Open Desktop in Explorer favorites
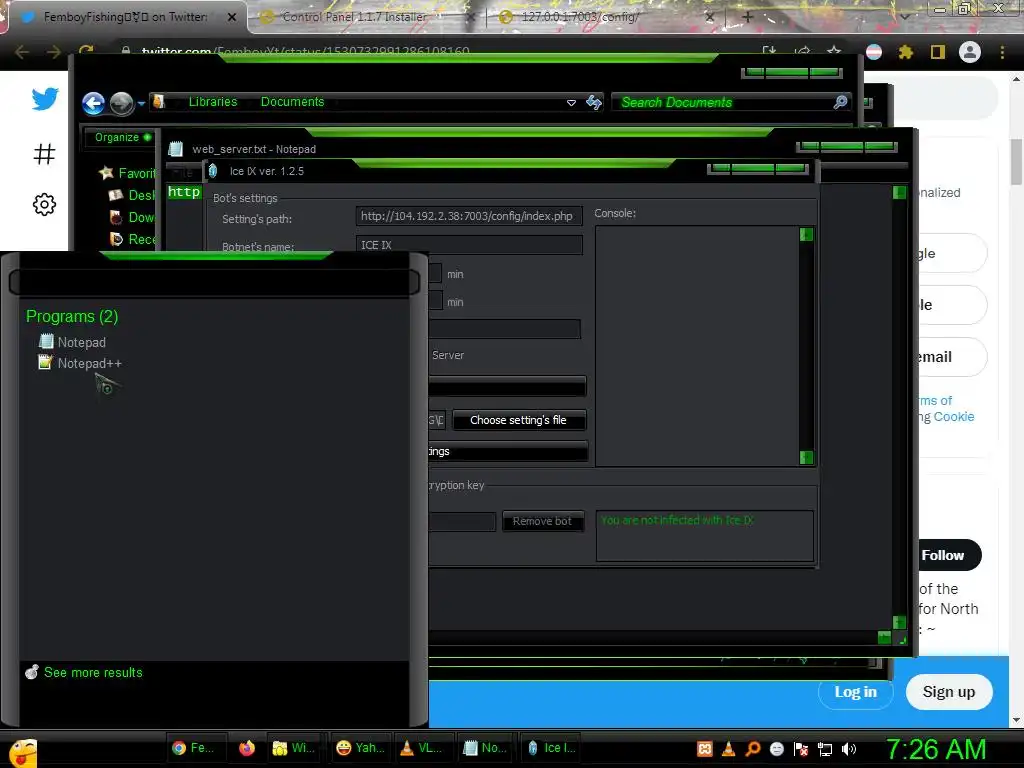Screen dimensions: 1024x768 pyautogui.click(x=133, y=195)
